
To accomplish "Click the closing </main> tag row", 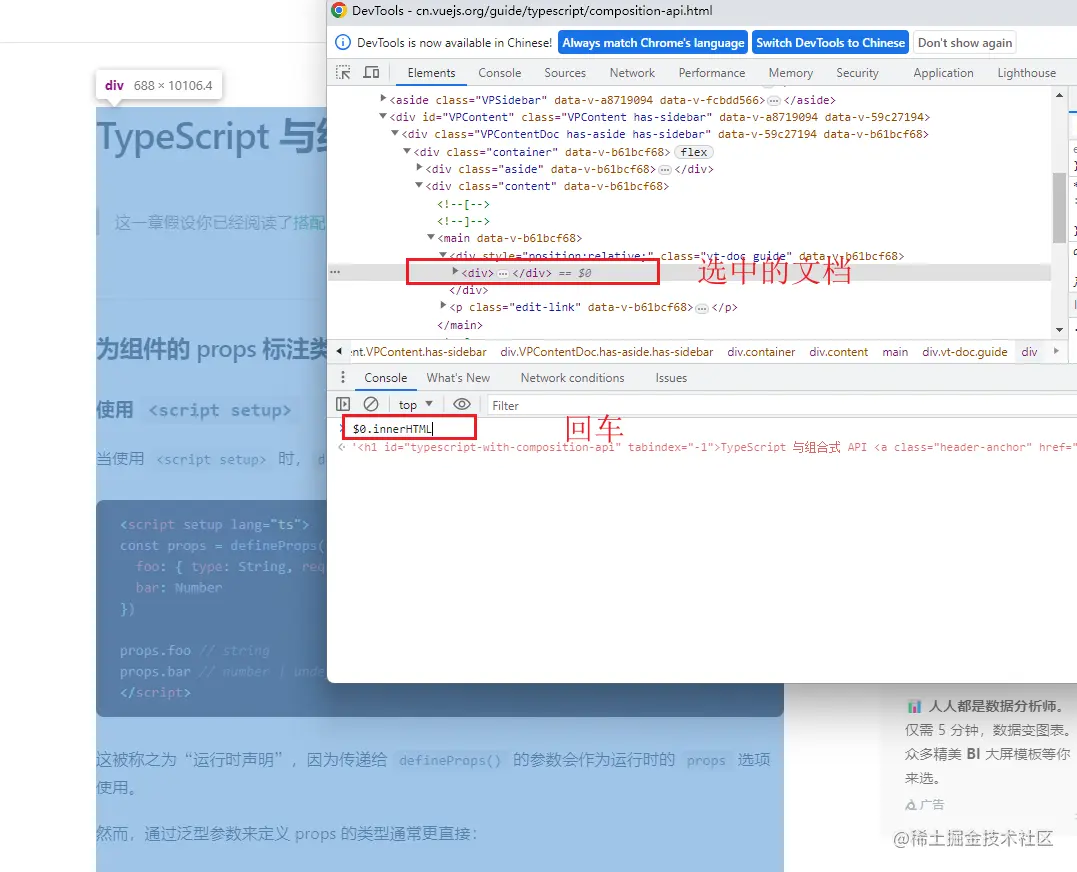I will pos(460,325).
